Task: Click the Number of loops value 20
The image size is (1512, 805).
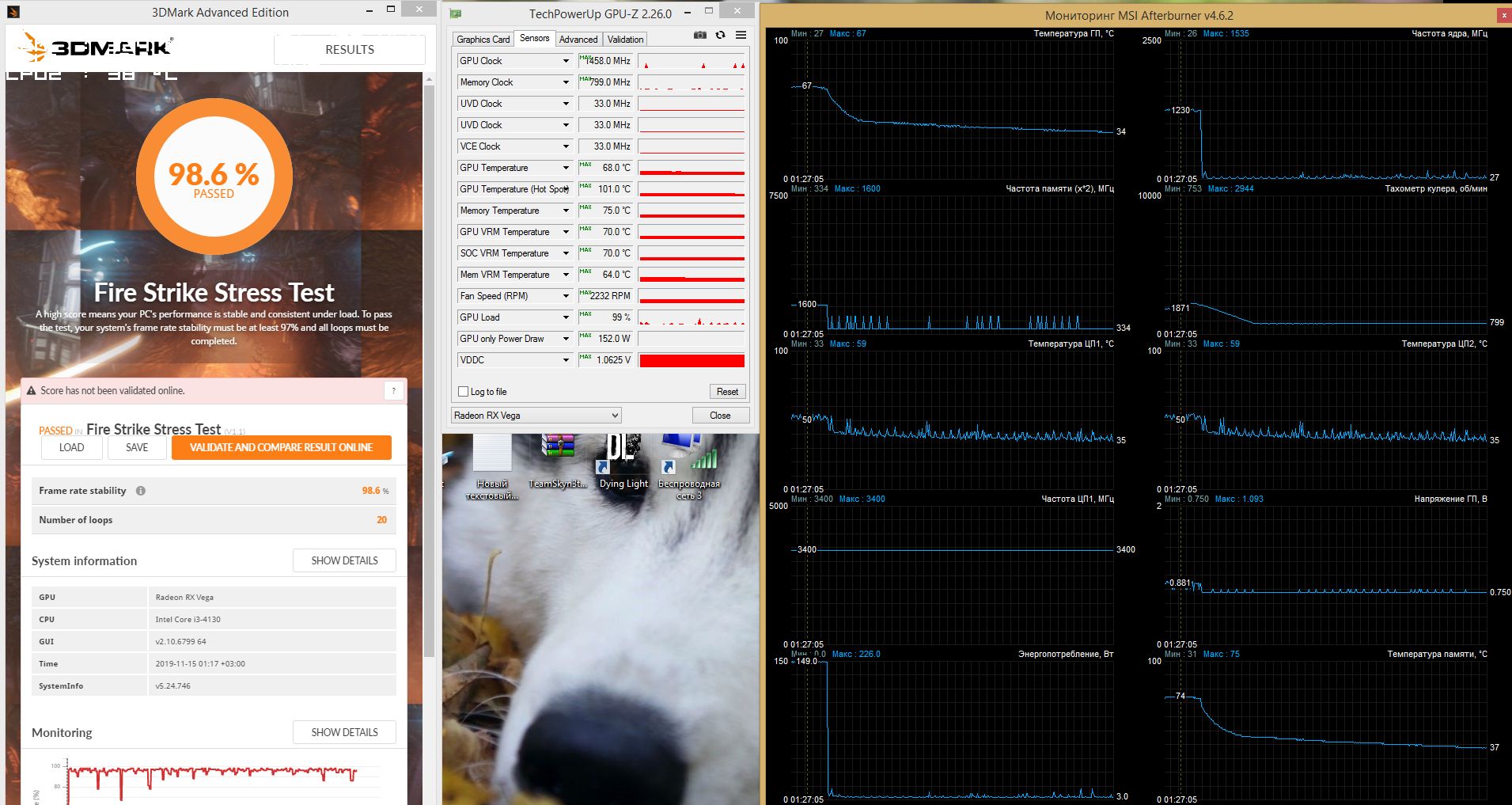Action: [x=381, y=520]
